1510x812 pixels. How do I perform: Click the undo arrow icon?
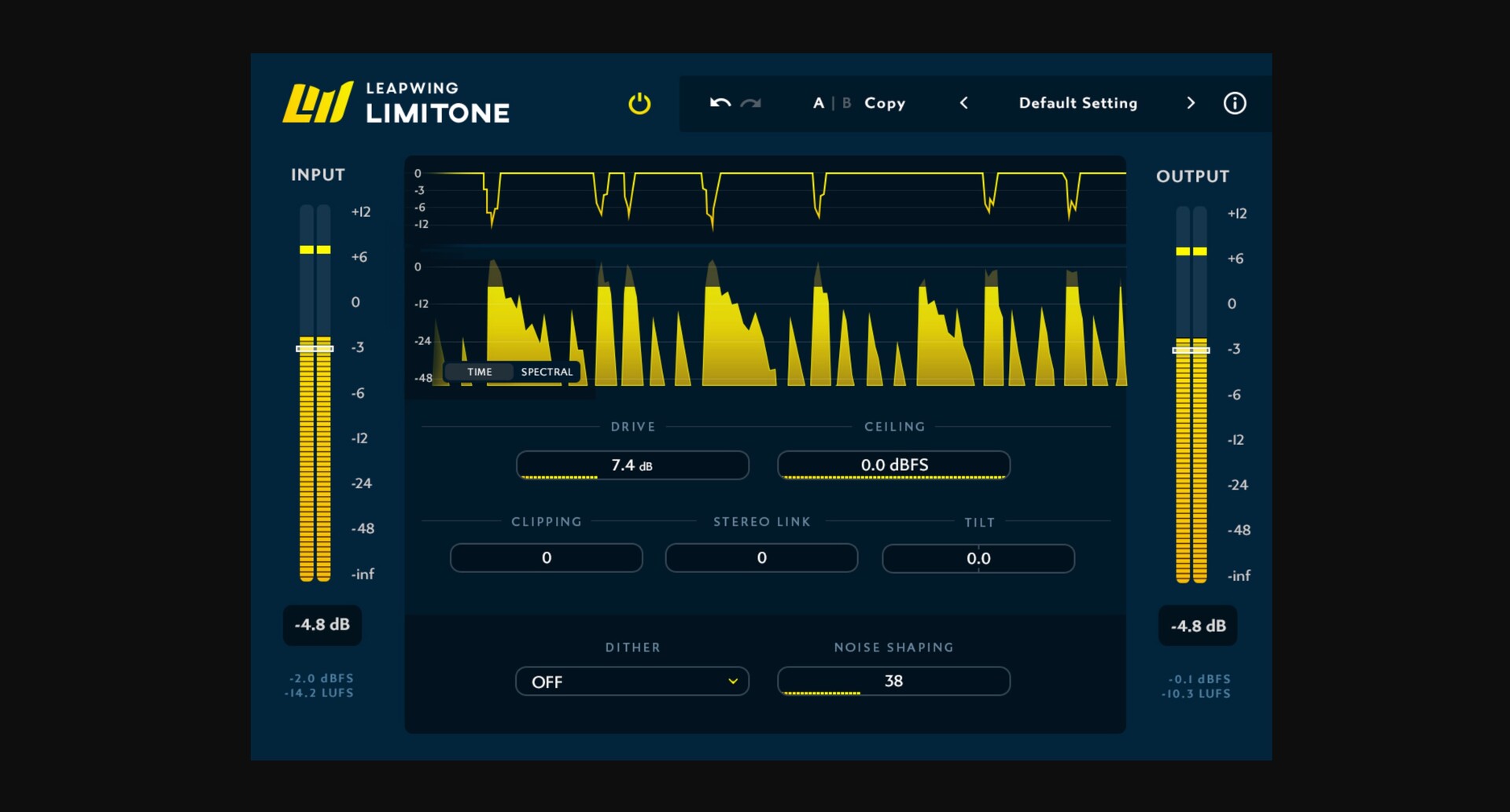point(720,103)
